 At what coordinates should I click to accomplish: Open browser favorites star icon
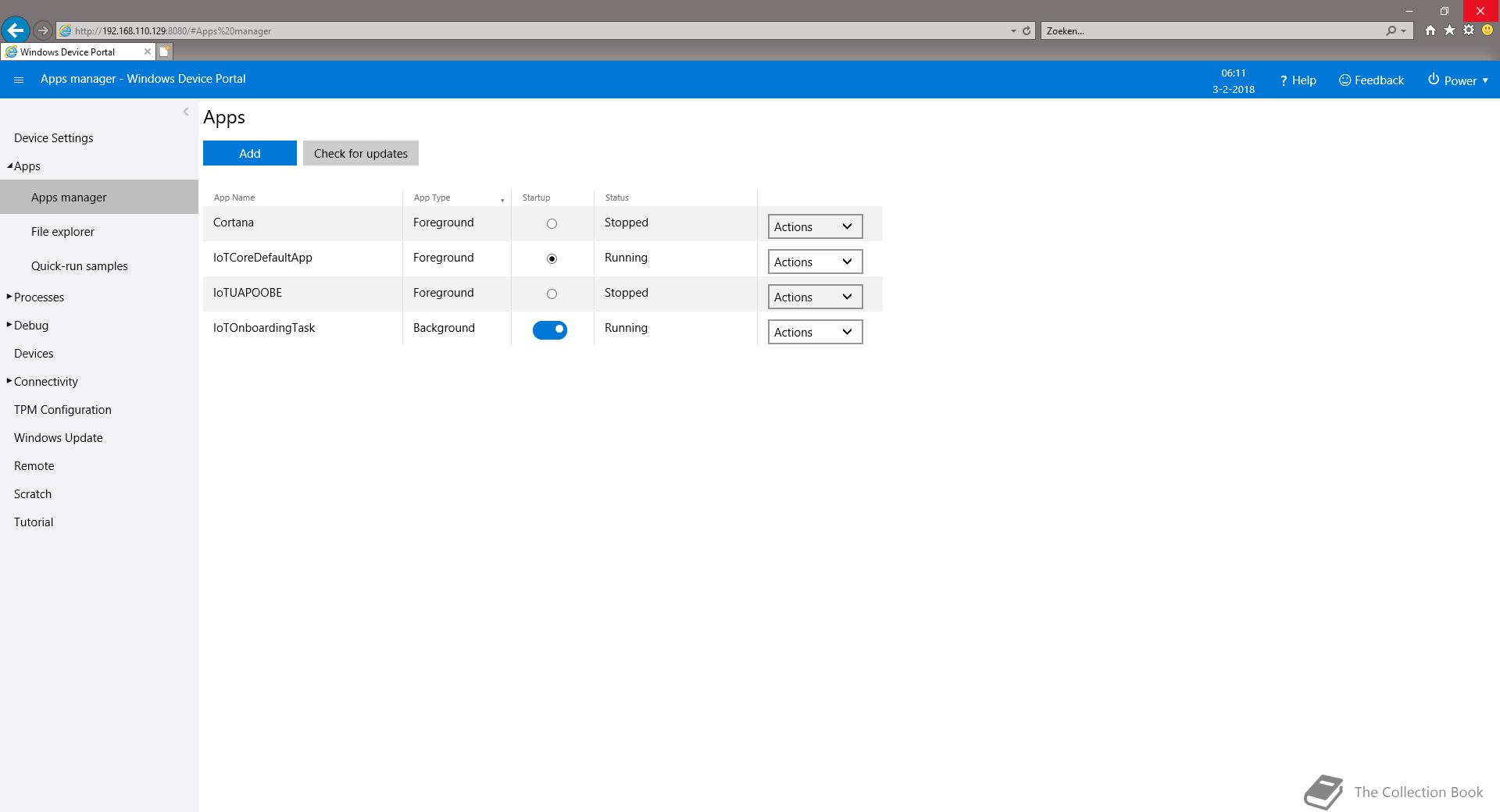tap(1449, 30)
